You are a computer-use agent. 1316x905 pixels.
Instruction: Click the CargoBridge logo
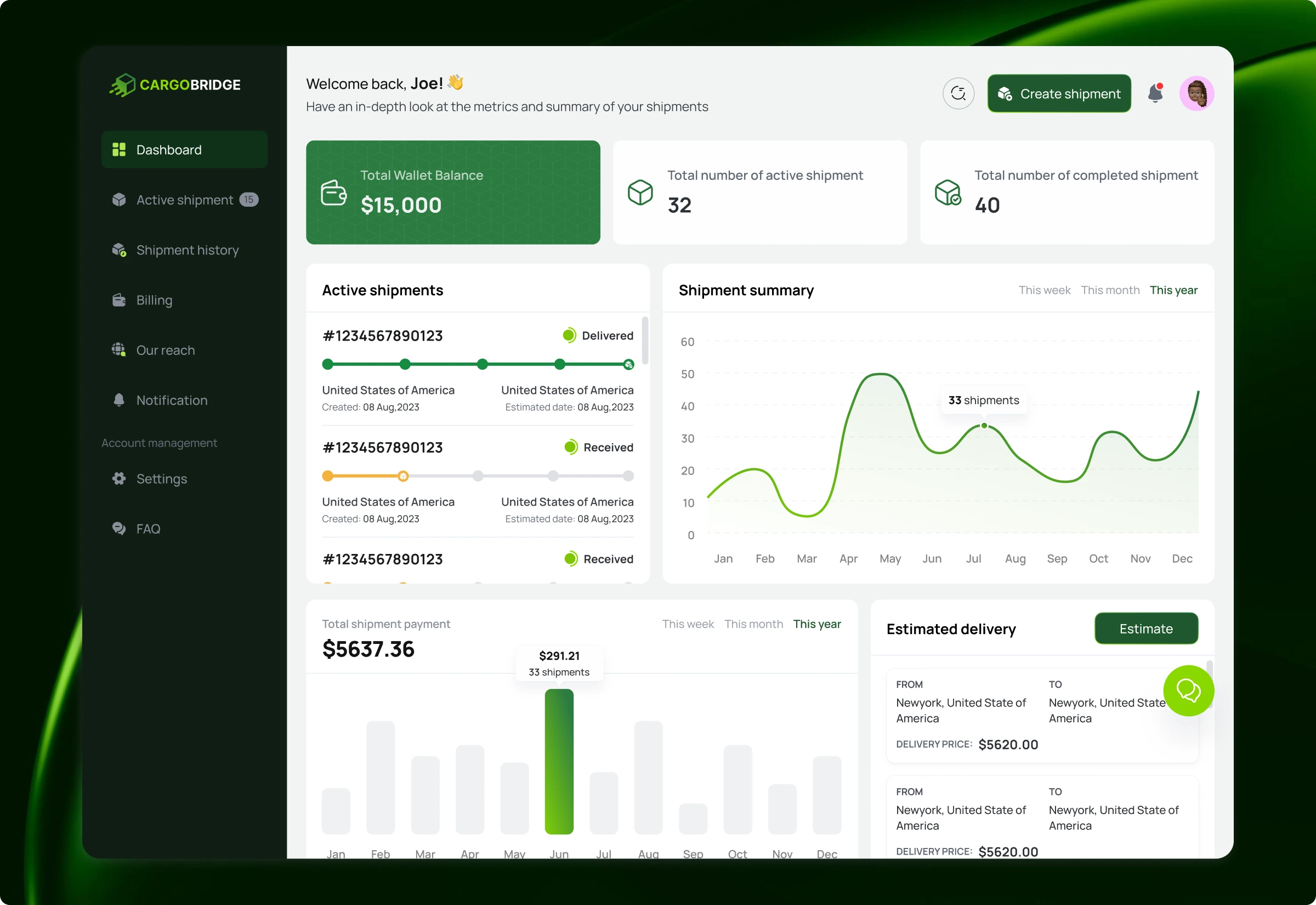[175, 85]
